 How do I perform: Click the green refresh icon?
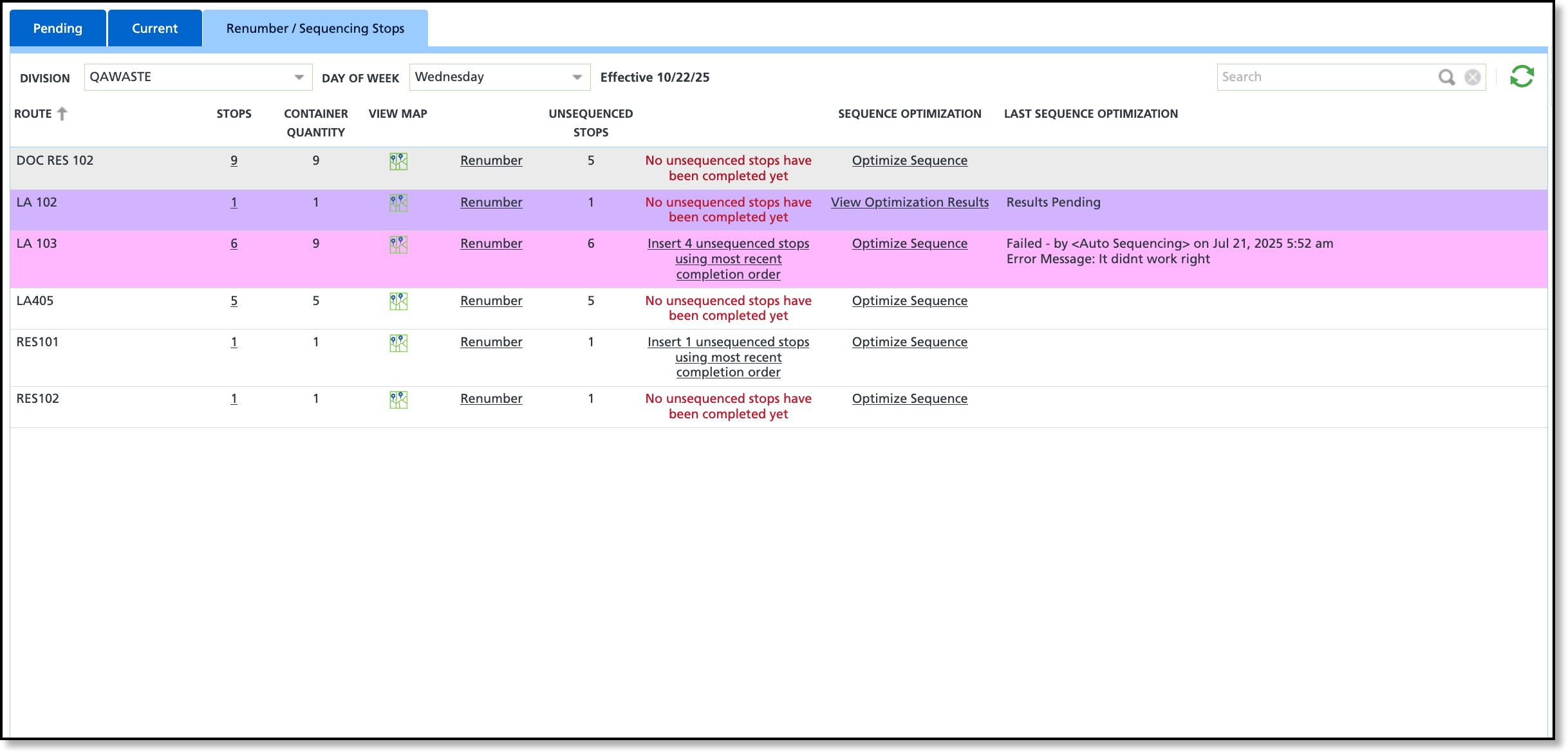coord(1522,77)
